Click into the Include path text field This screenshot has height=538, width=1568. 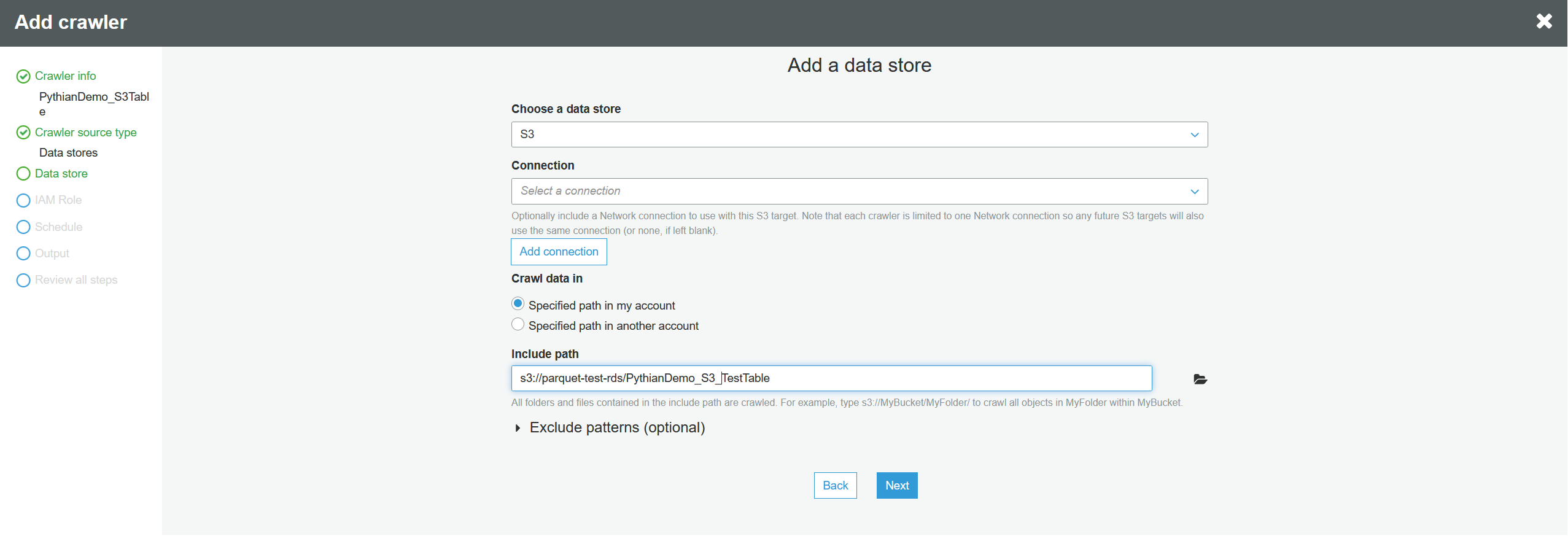click(921, 378)
